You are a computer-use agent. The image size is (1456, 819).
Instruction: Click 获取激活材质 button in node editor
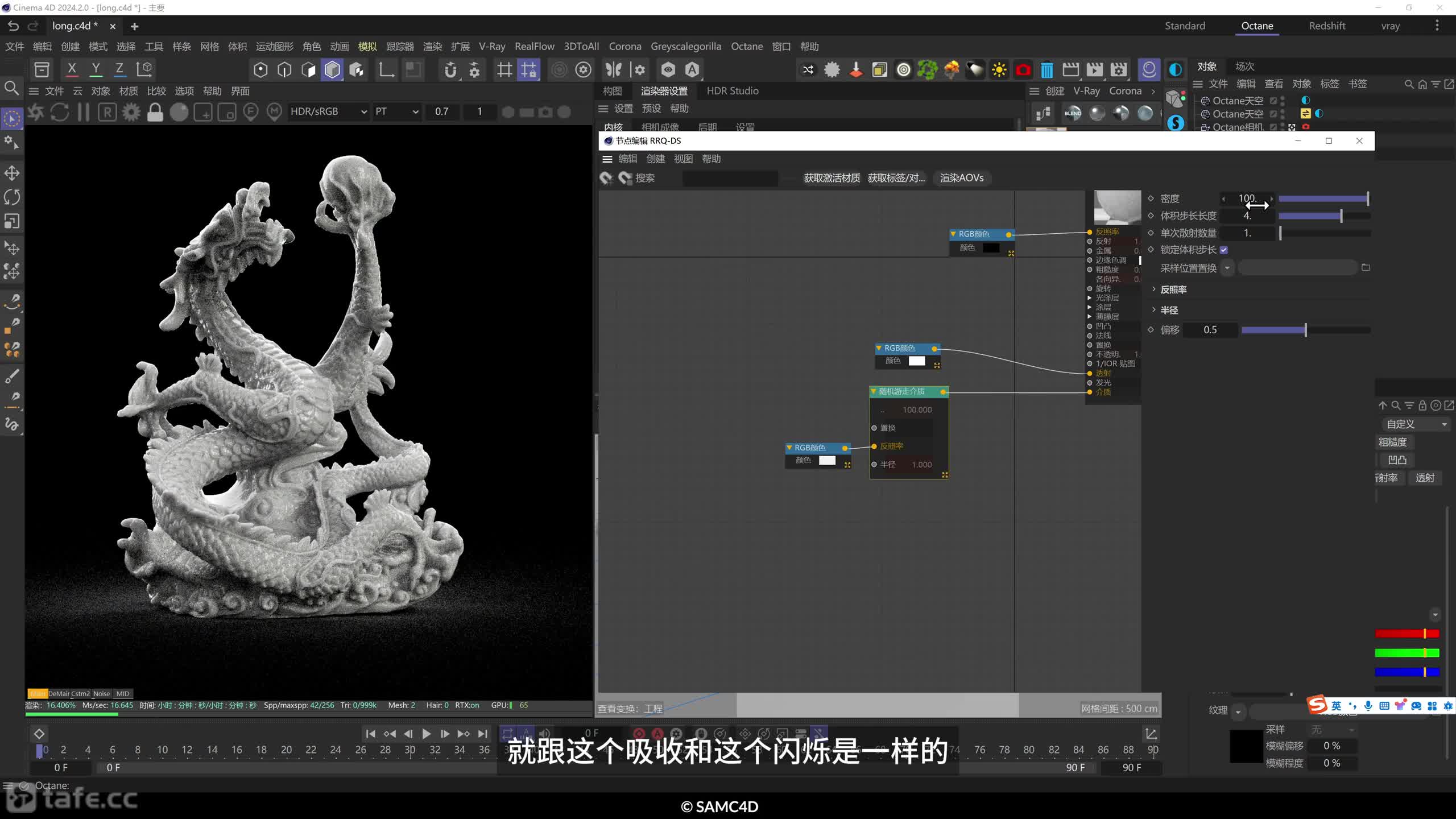(x=832, y=178)
